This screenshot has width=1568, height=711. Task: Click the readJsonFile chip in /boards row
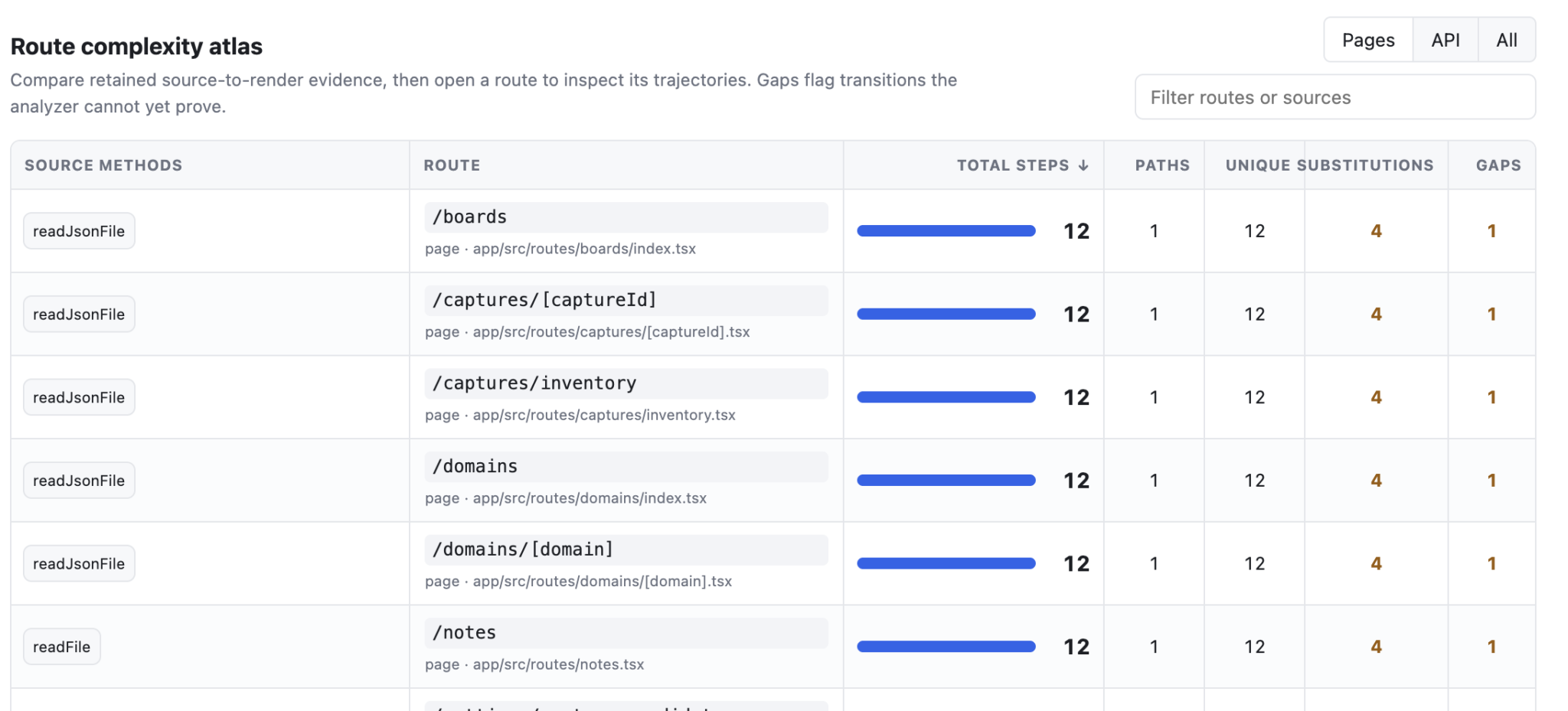79,231
